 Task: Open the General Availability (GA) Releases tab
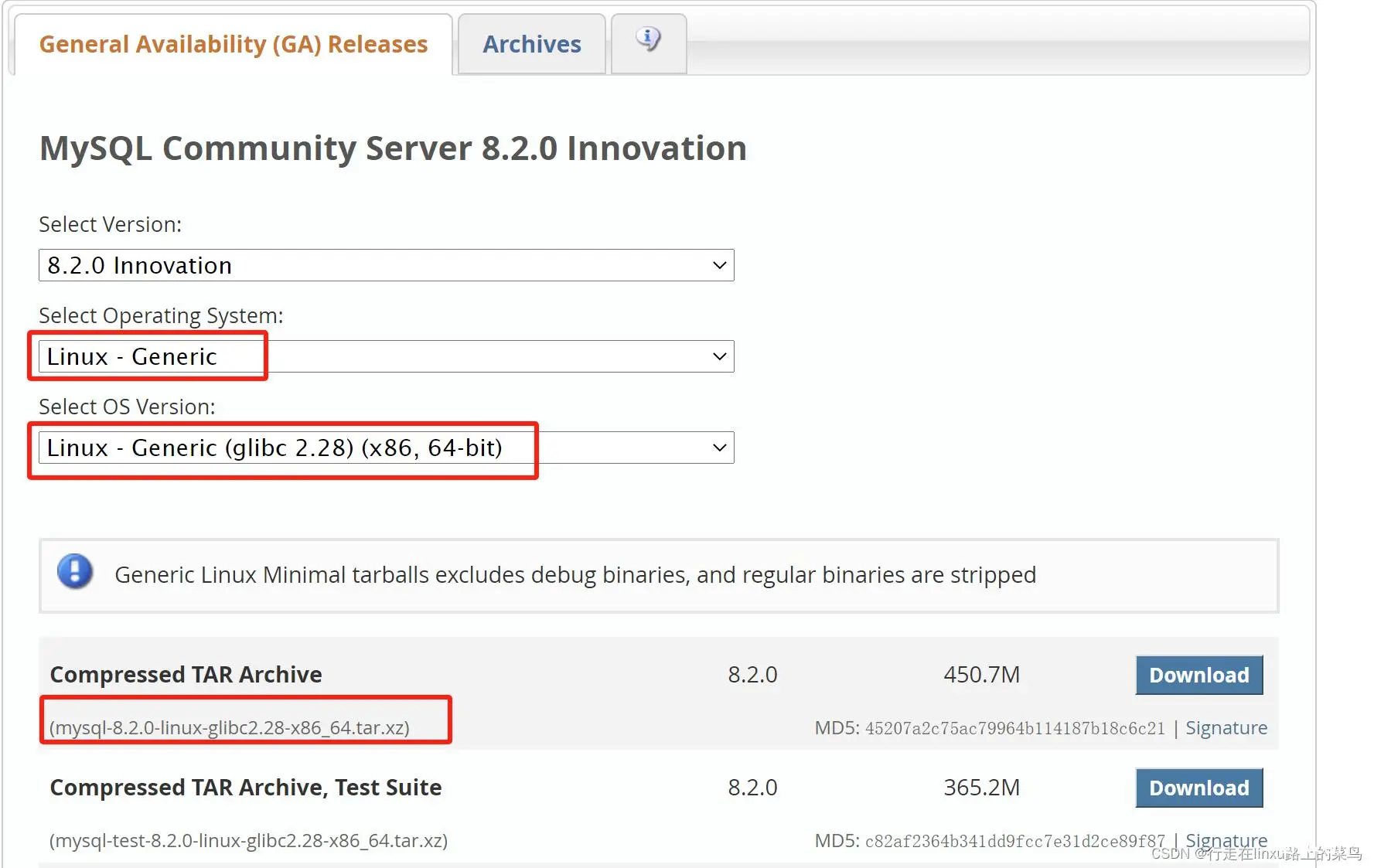tap(233, 44)
